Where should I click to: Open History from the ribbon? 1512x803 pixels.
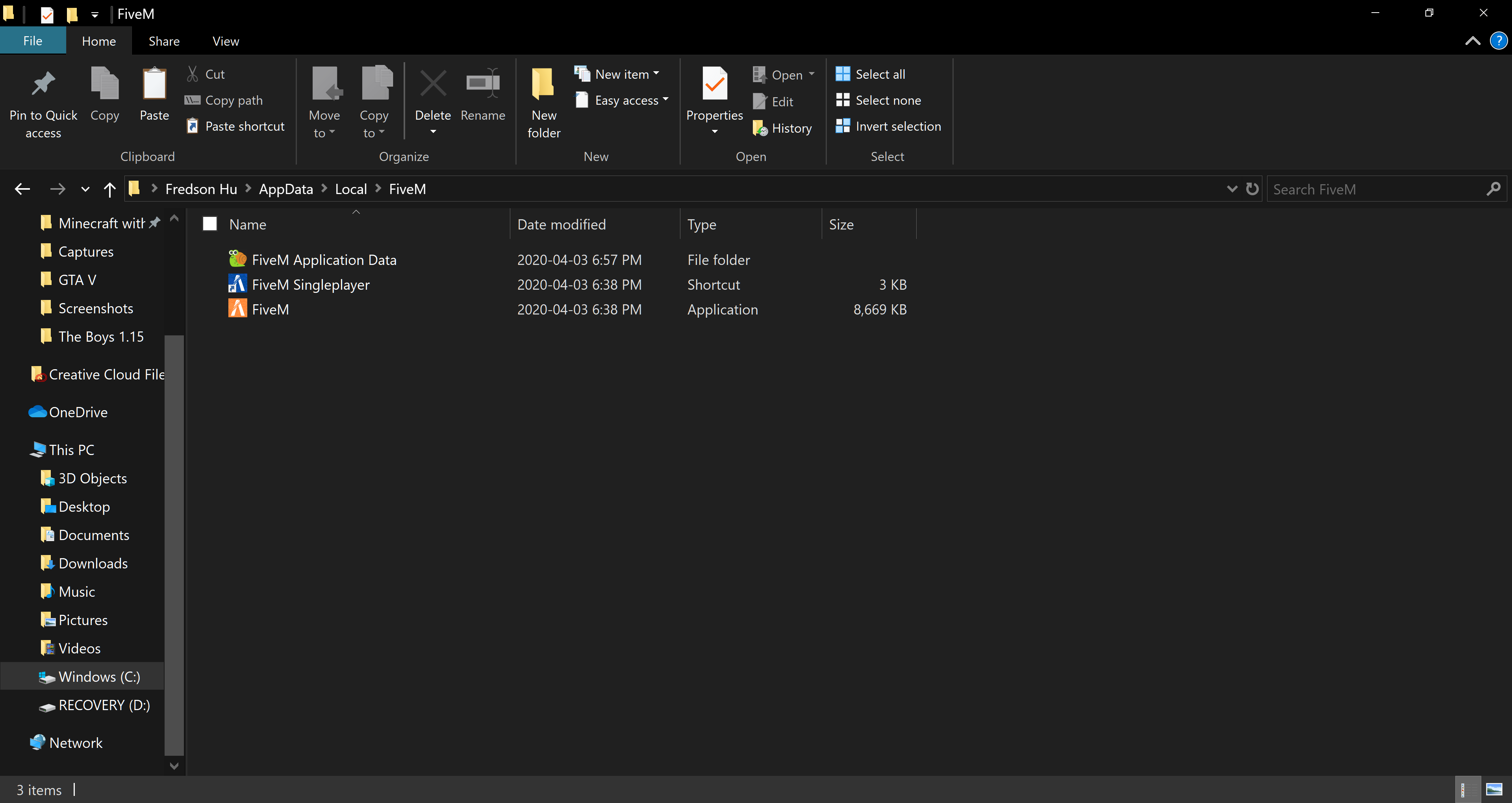click(782, 128)
